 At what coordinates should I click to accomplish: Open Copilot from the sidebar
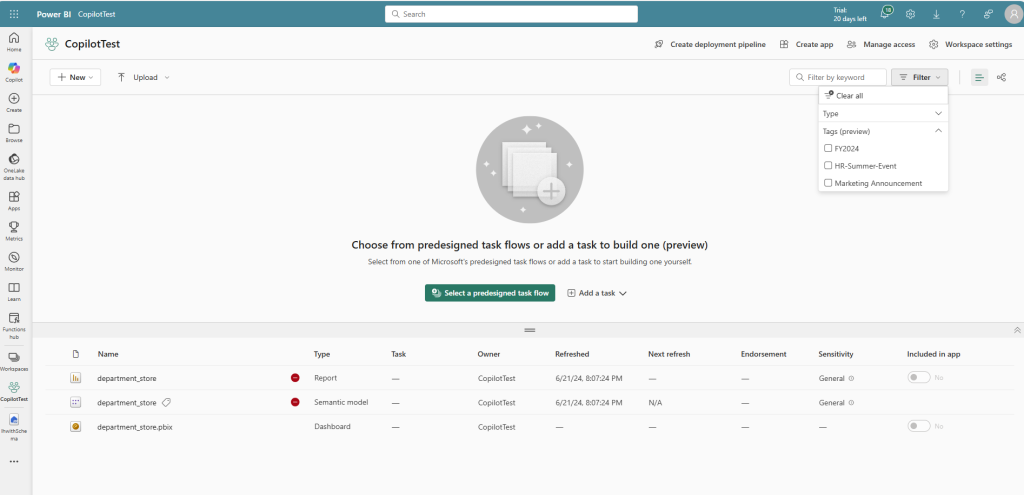[x=14, y=72]
